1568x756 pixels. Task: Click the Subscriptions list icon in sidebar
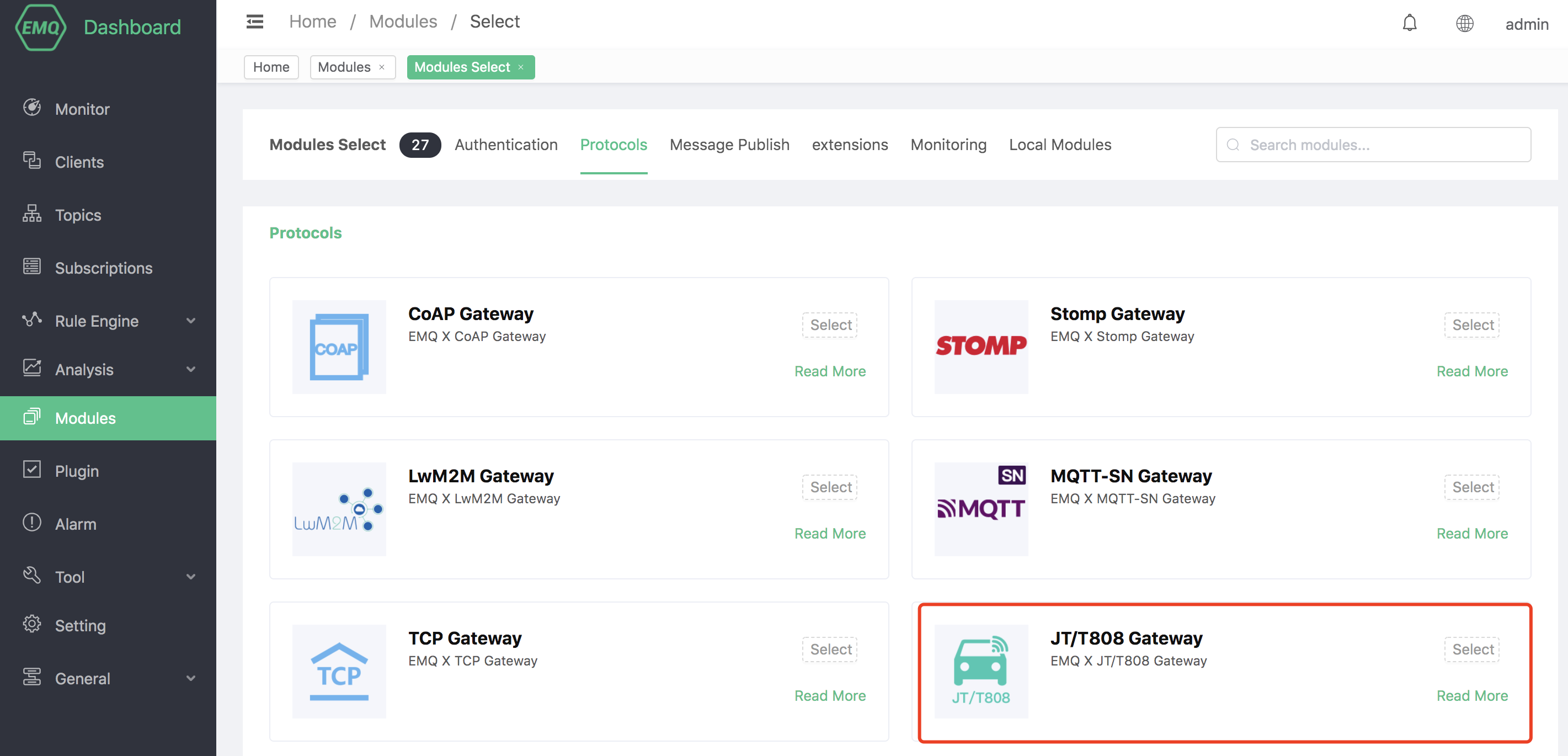point(31,267)
